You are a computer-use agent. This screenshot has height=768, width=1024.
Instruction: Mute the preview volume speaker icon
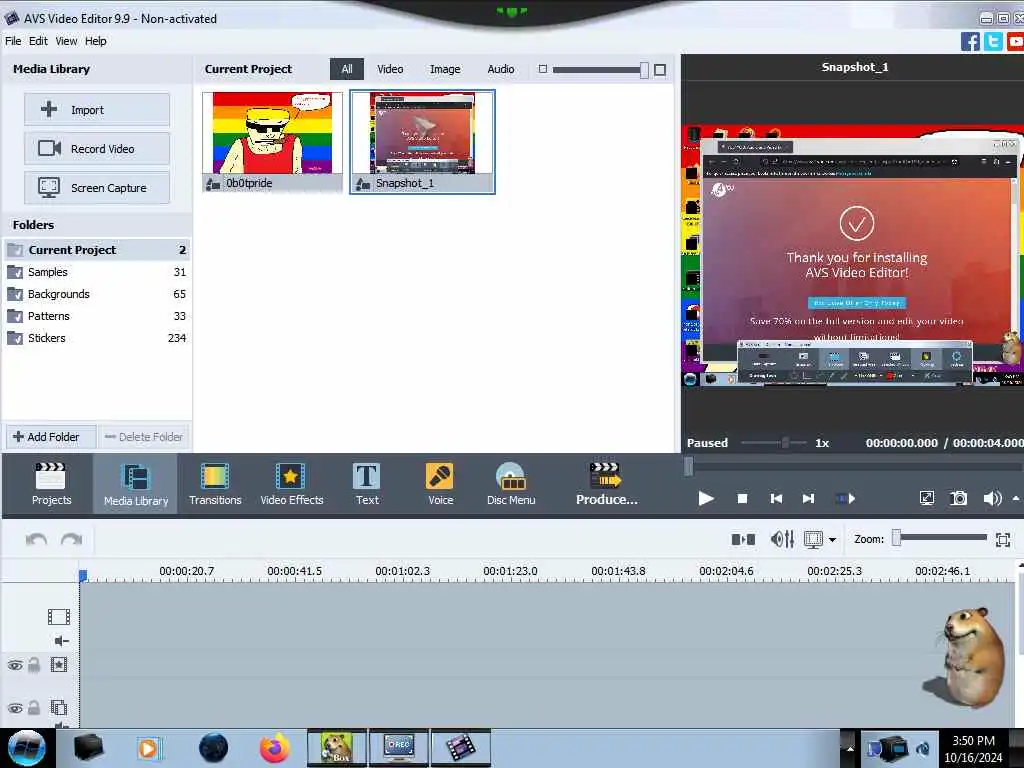[x=991, y=499]
